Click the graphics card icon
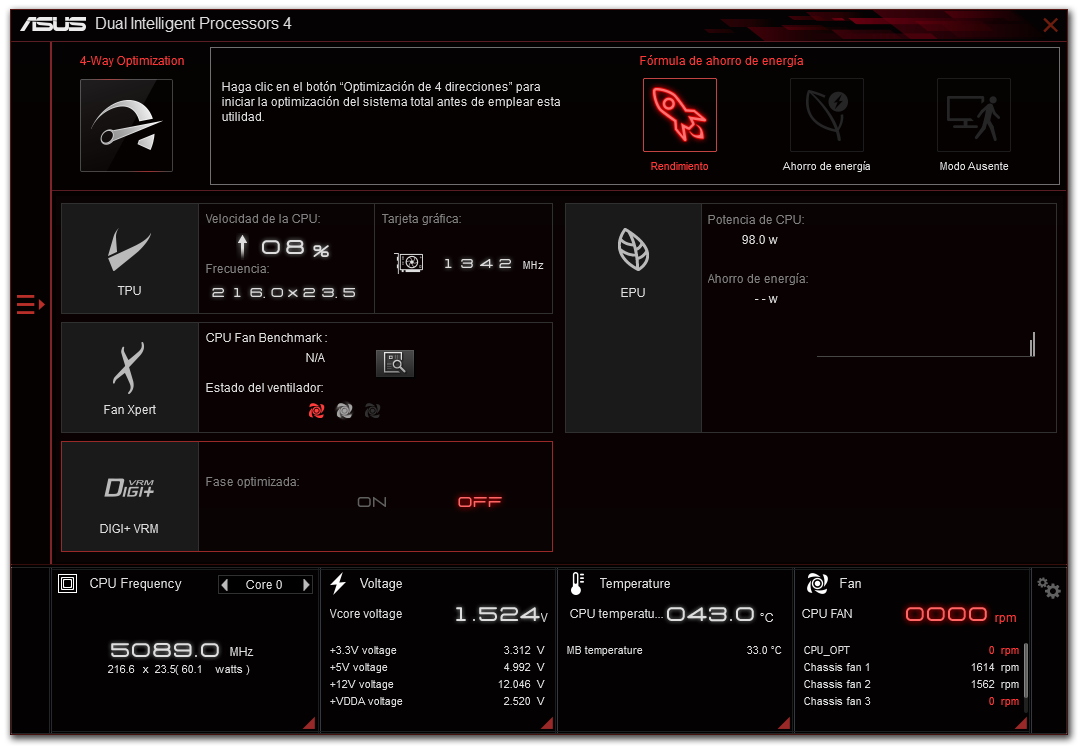This screenshot has height=747, width=1081. tap(409, 263)
